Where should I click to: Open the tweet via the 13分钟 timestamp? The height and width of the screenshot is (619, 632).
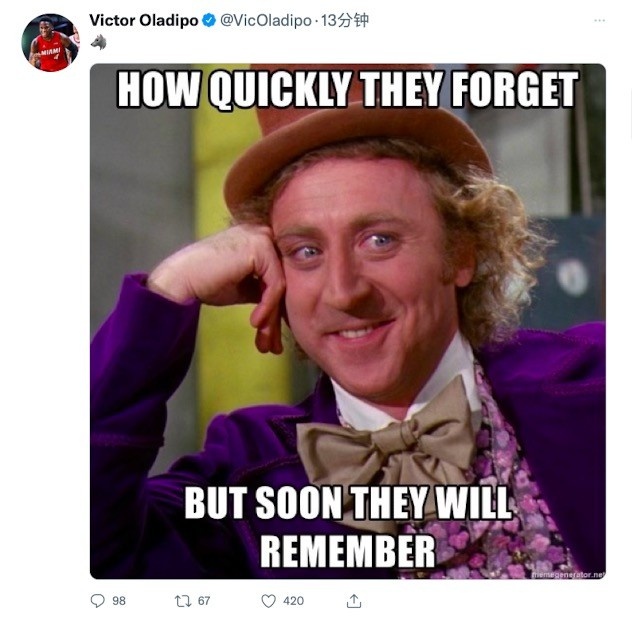click(x=345, y=20)
